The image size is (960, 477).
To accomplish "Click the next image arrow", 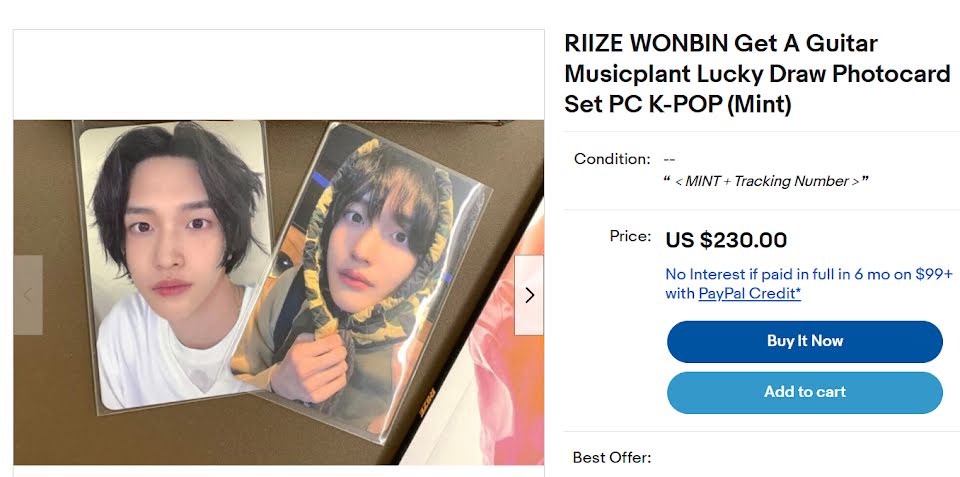I will coord(529,295).
